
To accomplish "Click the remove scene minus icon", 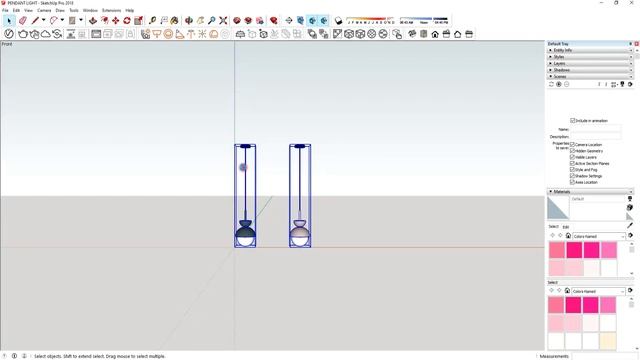I will point(567,84).
